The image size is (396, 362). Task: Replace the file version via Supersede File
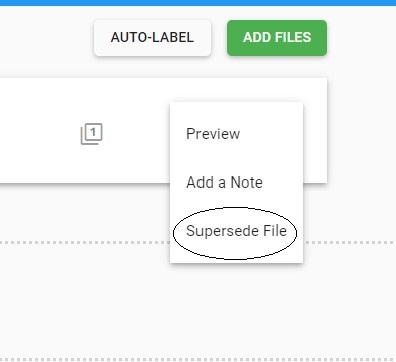236,231
